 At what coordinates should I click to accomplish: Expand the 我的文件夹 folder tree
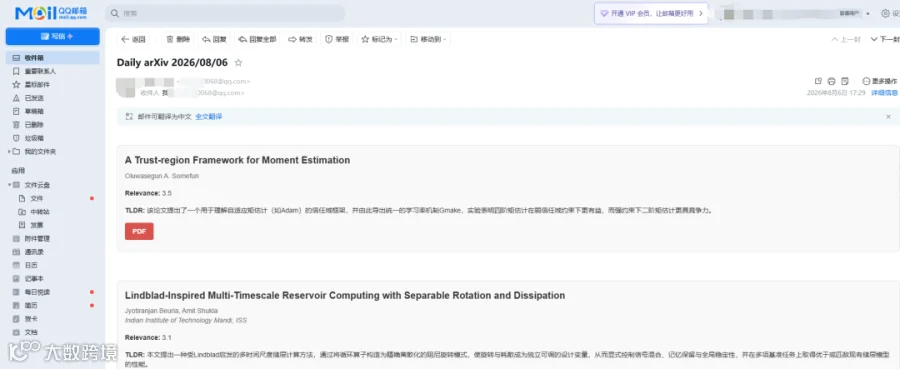[x=9, y=152]
